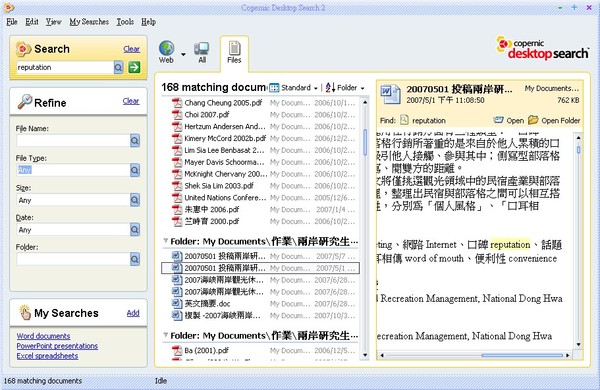Click the Copernic Desktop Search logo
The height and width of the screenshot is (390, 600).
(x=542, y=49)
